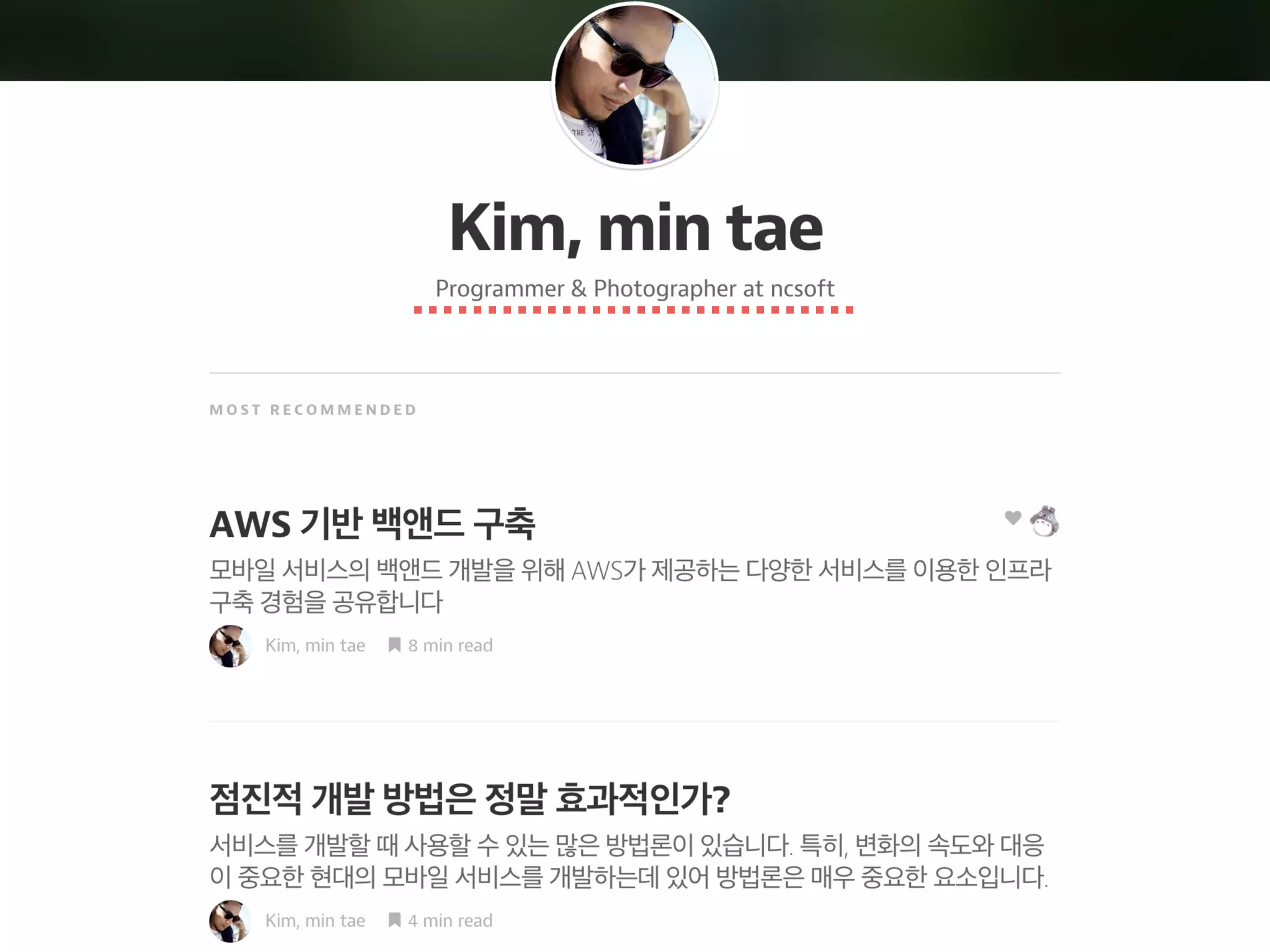The image size is (1270, 952).
Task: Click the large circular profile photo
Action: [635, 85]
